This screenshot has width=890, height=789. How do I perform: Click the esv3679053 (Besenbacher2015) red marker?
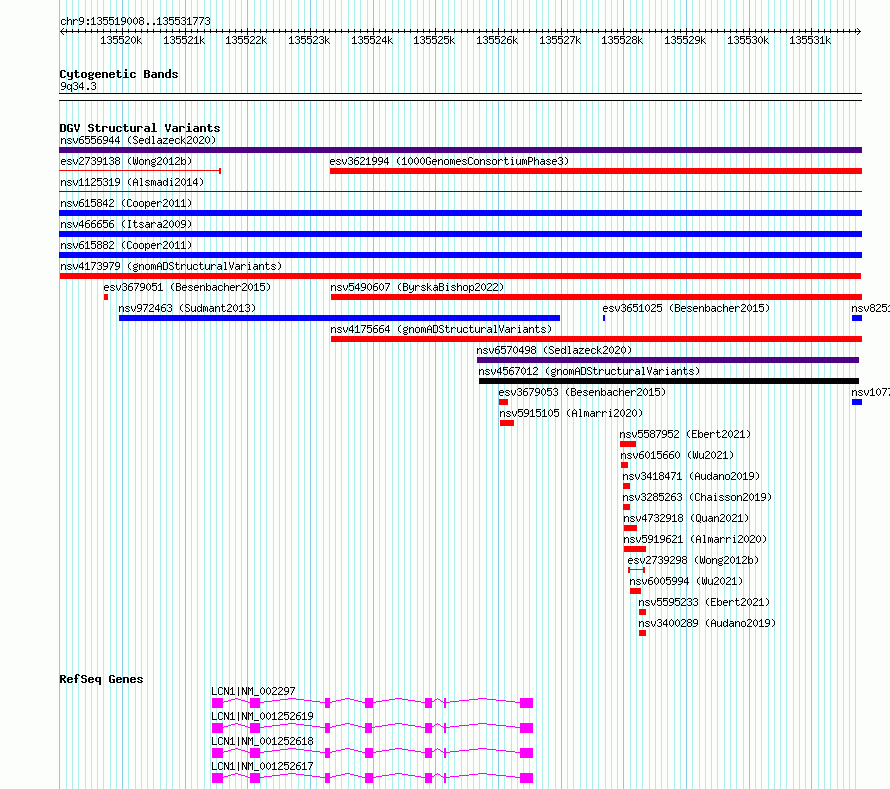click(x=503, y=402)
